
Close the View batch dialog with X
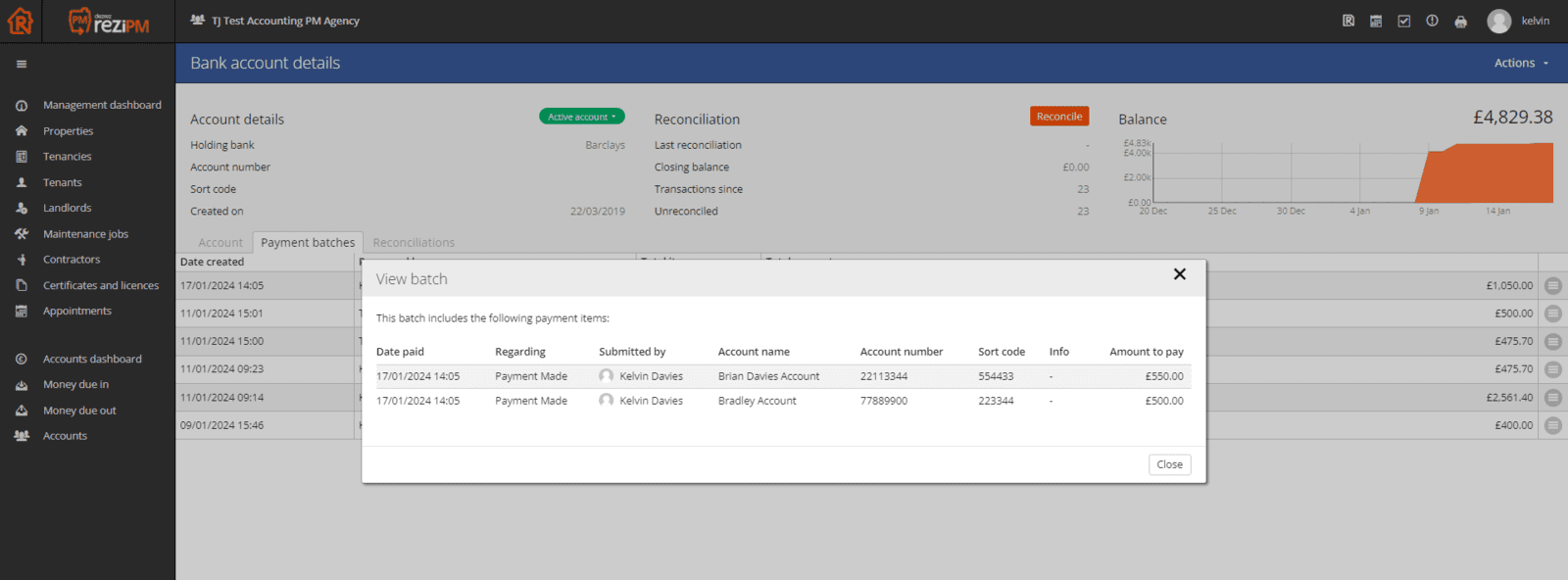[x=1180, y=274]
